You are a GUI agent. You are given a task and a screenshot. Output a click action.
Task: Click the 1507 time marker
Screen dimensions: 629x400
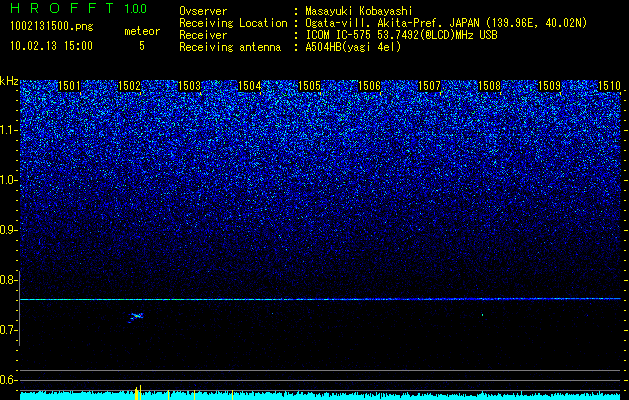click(429, 86)
